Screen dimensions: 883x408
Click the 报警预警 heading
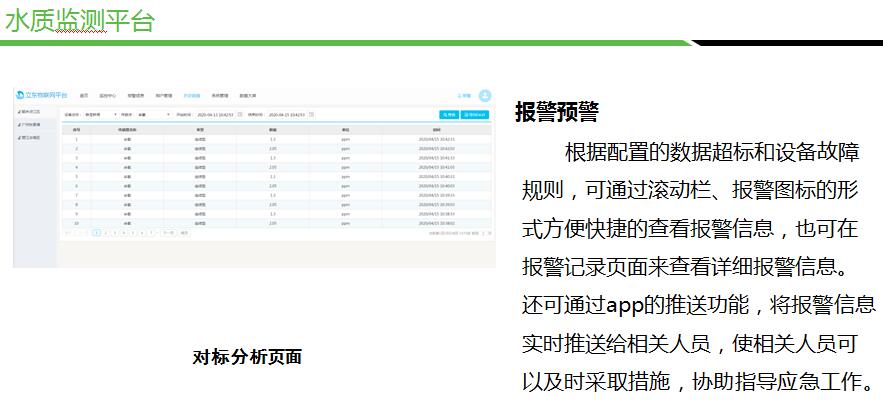click(x=556, y=112)
